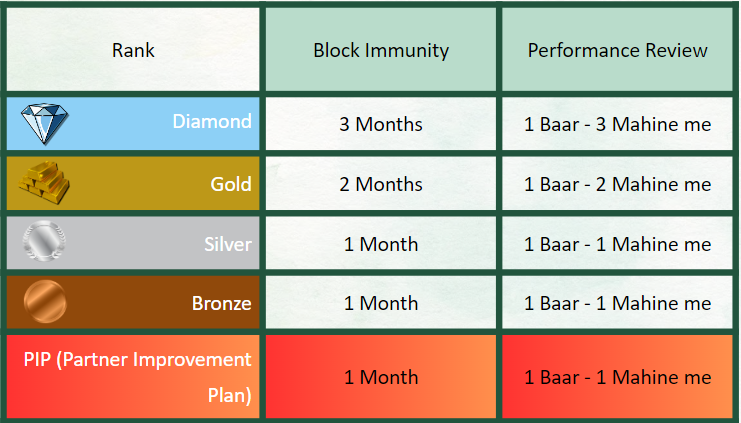Select Silver's 1 Month immunity cell
The width and height of the screenshot is (741, 423).
381,244
